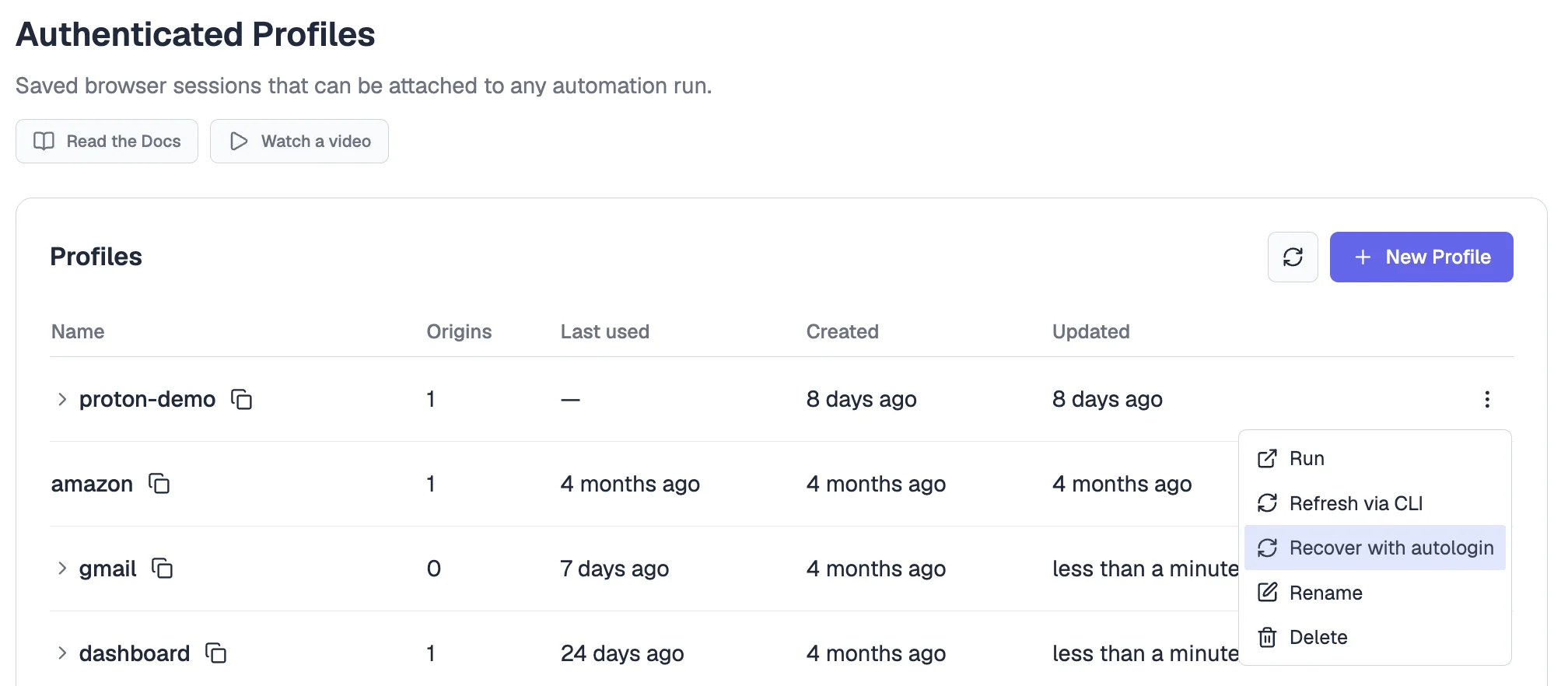The image size is (1568, 686).
Task: Choose Run from the context menu
Action: [1375, 458]
